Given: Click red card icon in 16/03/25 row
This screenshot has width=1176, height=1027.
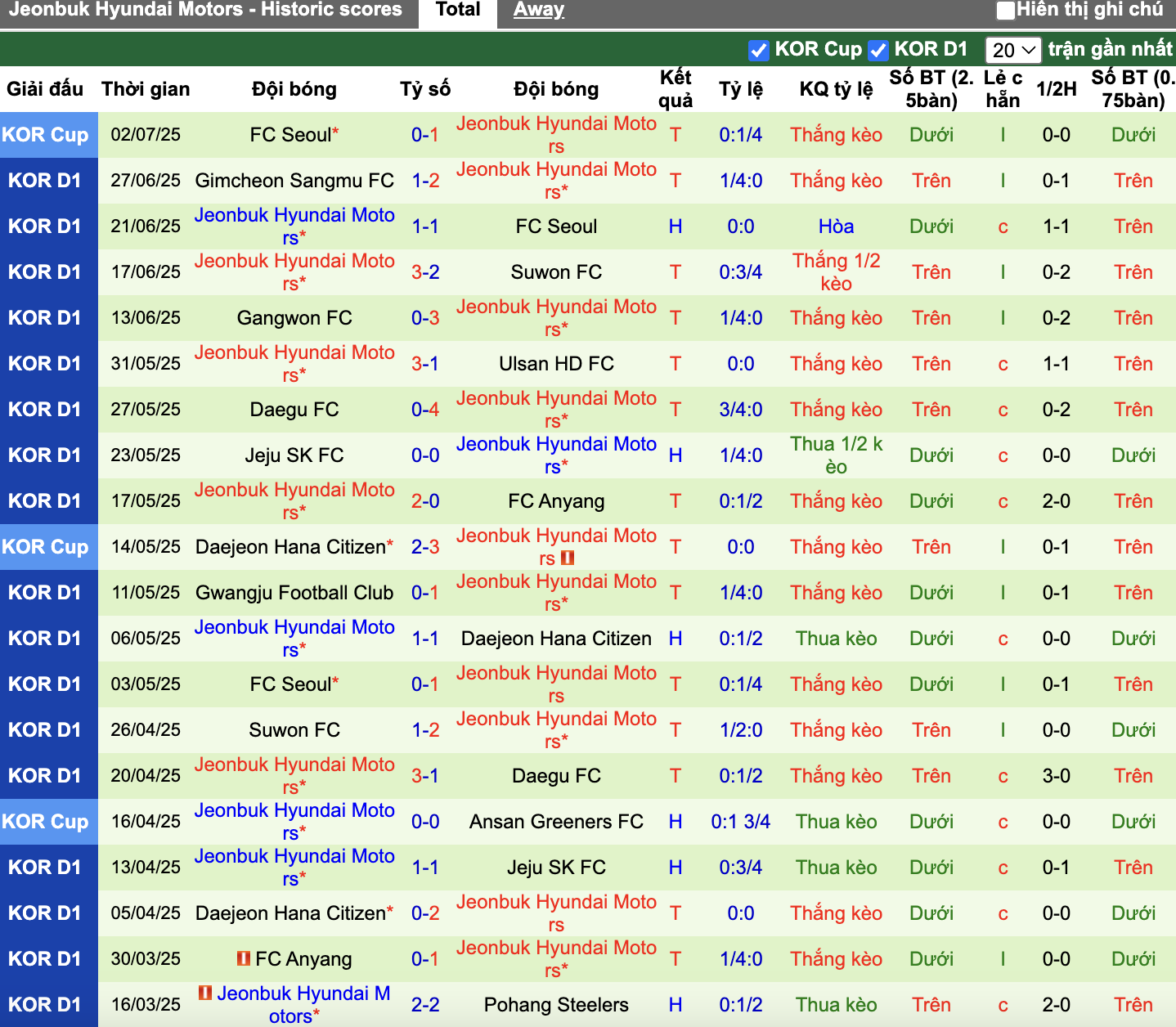Looking at the screenshot, I should (x=205, y=993).
